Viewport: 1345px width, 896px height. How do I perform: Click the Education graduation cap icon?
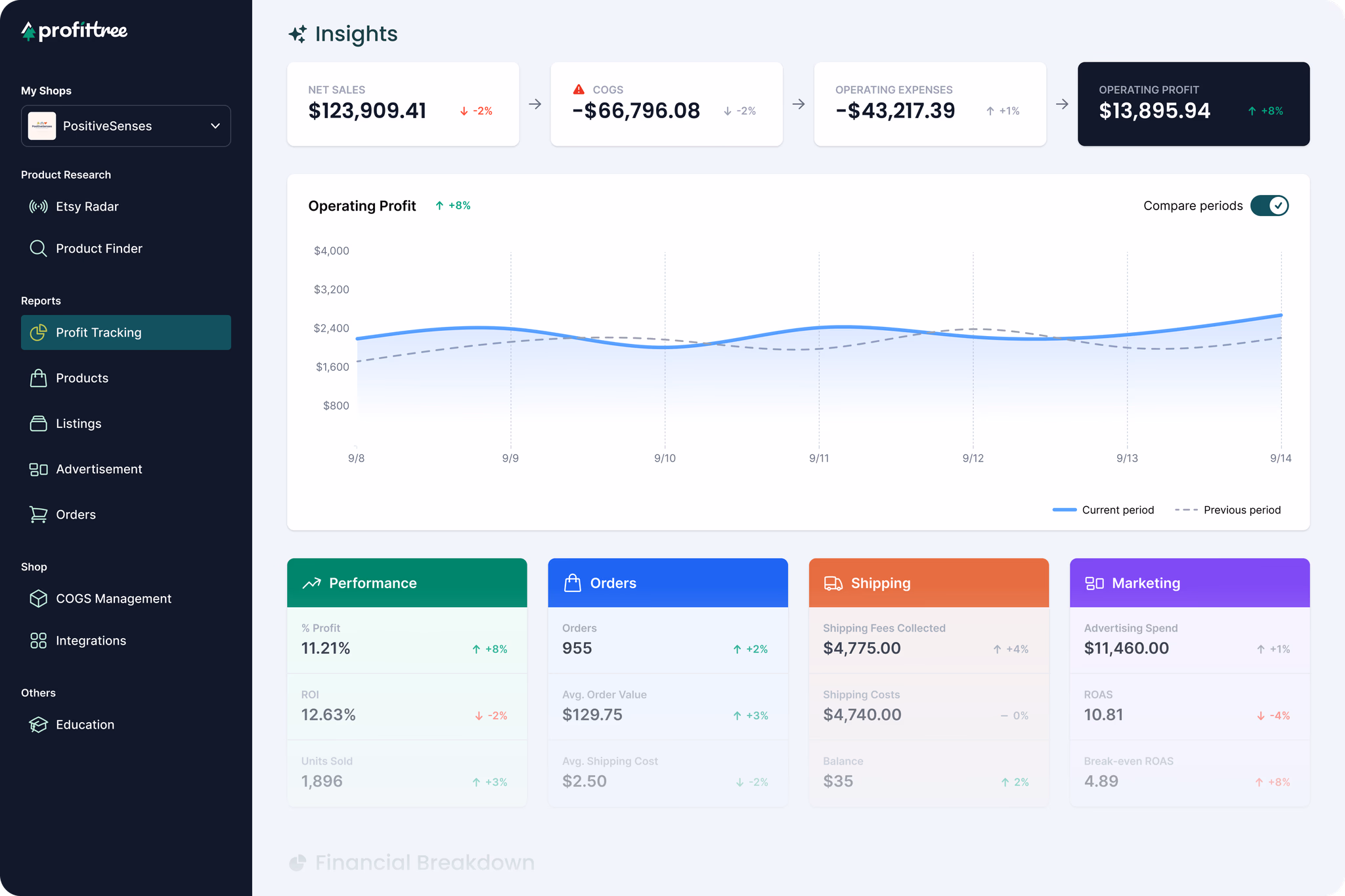[x=38, y=724]
